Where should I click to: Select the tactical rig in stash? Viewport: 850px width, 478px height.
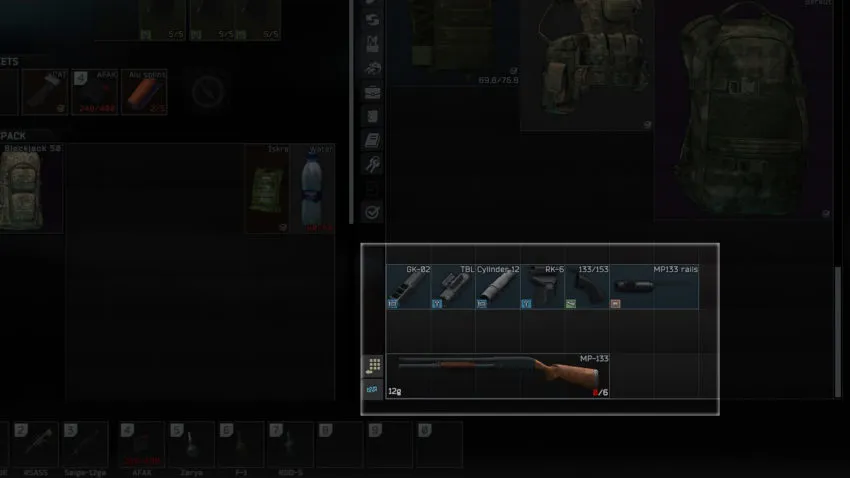(587, 64)
